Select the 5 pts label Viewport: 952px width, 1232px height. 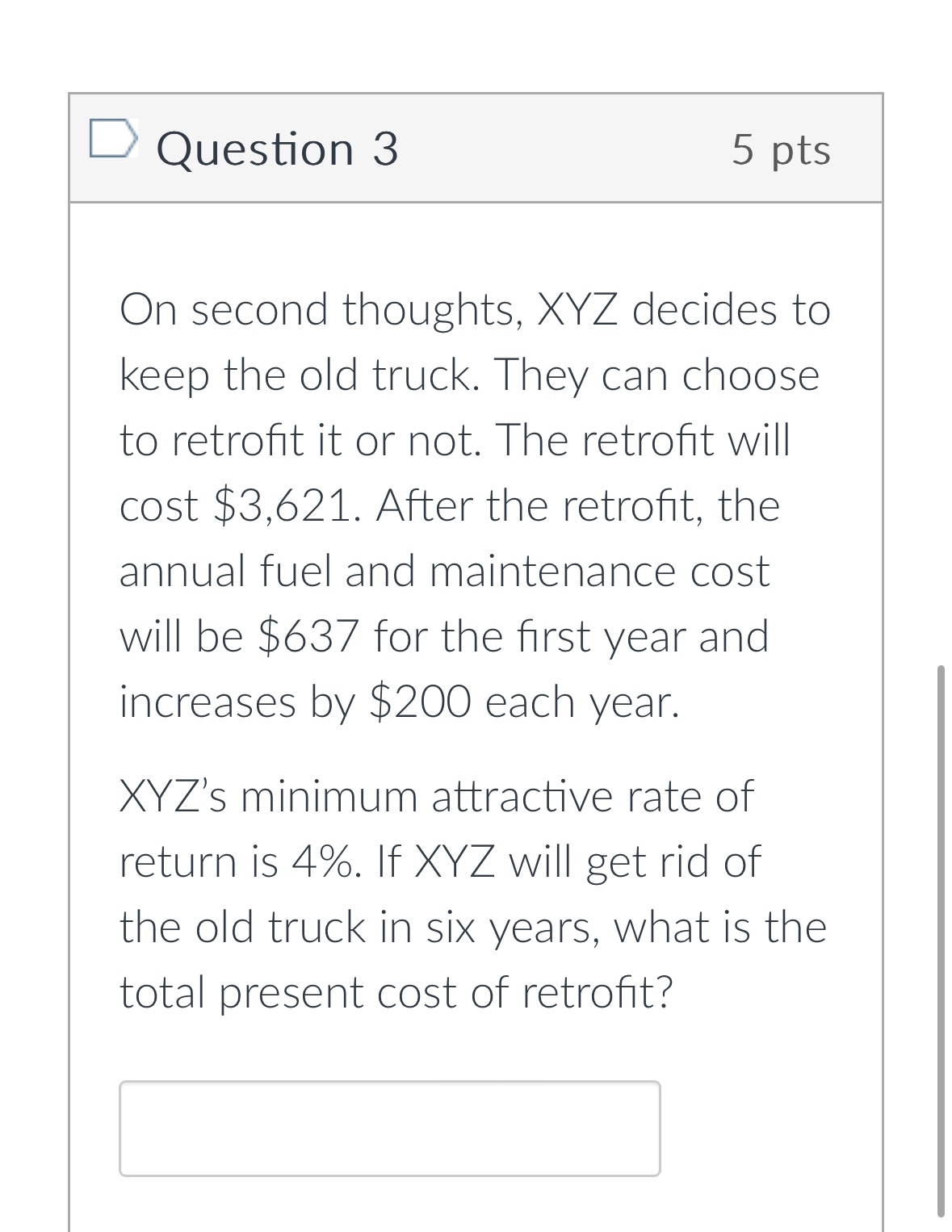pyautogui.click(x=779, y=151)
